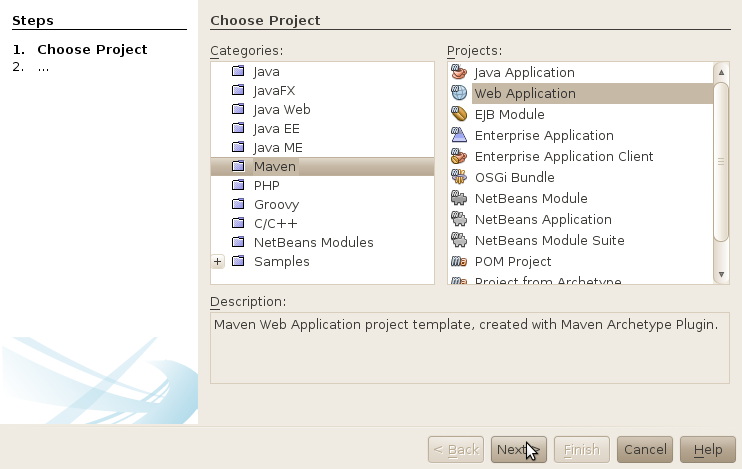The height and width of the screenshot is (469, 742).
Task: Select Enterprise Application project type
Action: [x=544, y=135]
